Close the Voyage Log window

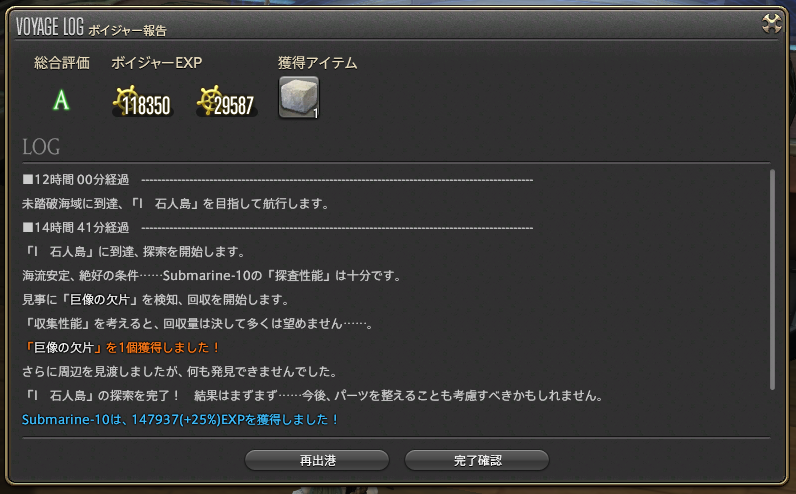coord(772,24)
